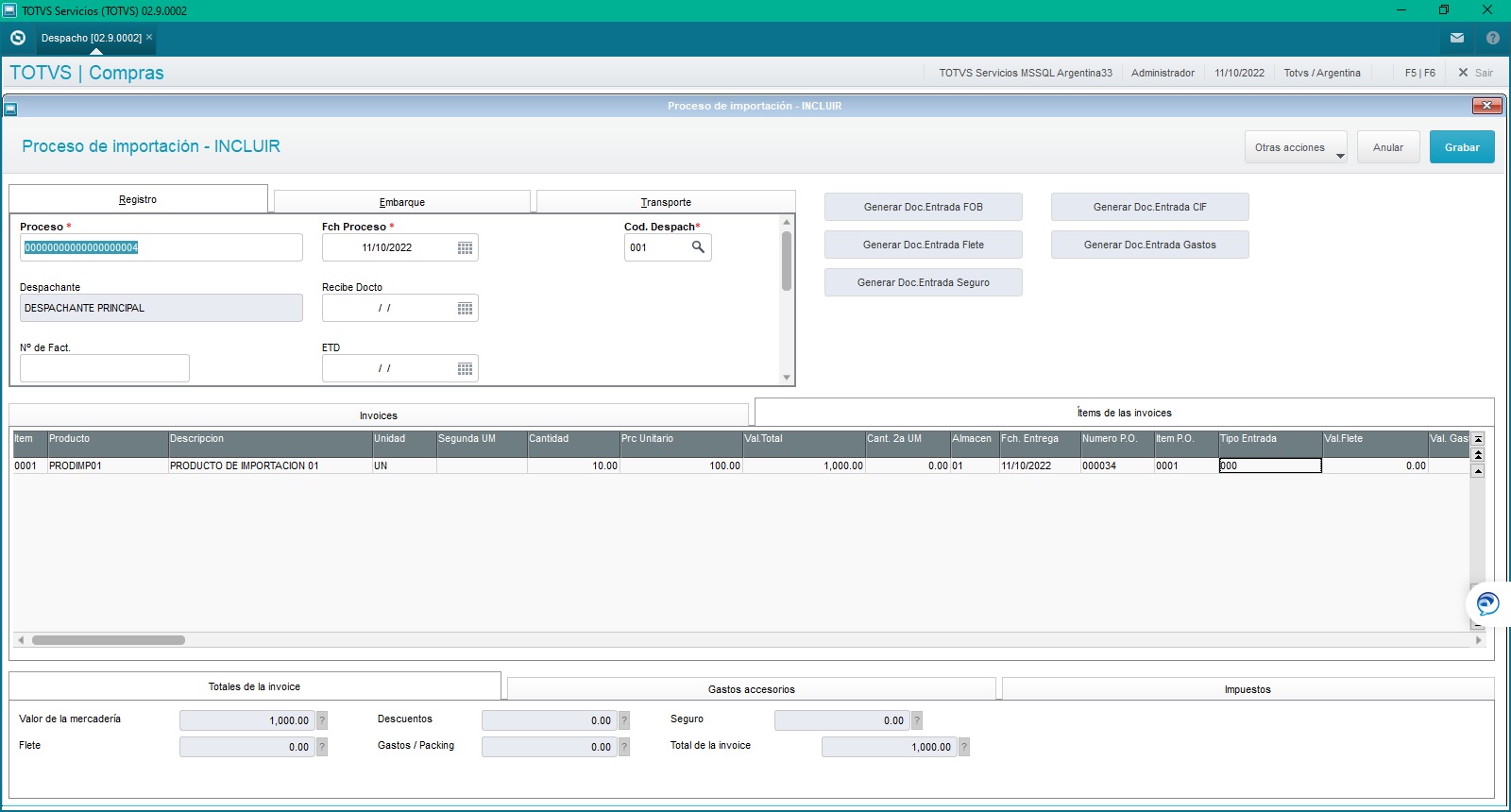Click Generar Doc.Entrada Gastos

point(1150,245)
